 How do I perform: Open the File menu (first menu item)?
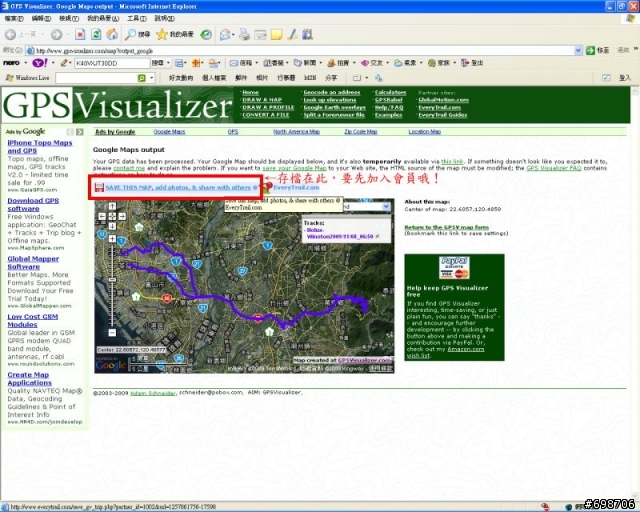(14, 18)
